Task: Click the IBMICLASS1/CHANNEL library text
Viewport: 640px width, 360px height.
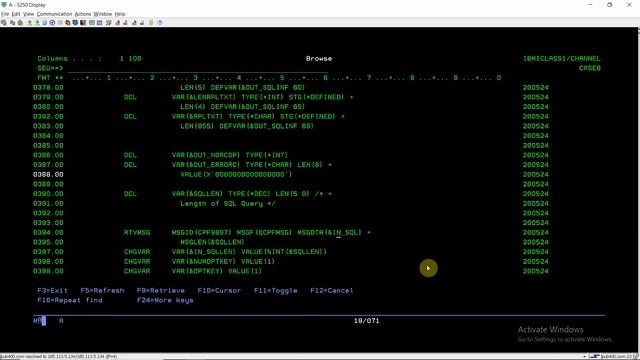Action: [562, 59]
